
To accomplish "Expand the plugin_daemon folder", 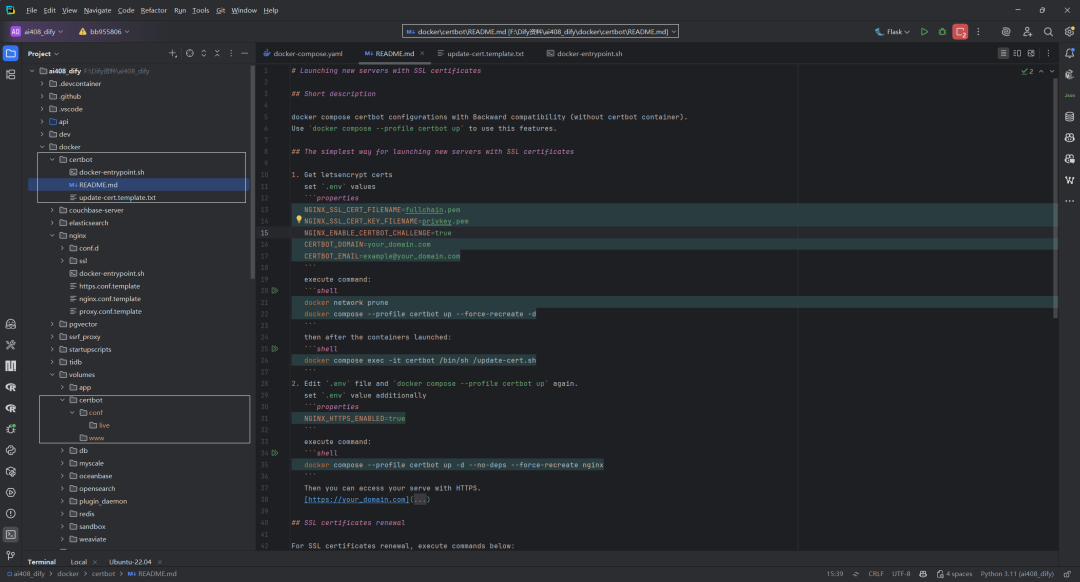I will [x=63, y=501].
